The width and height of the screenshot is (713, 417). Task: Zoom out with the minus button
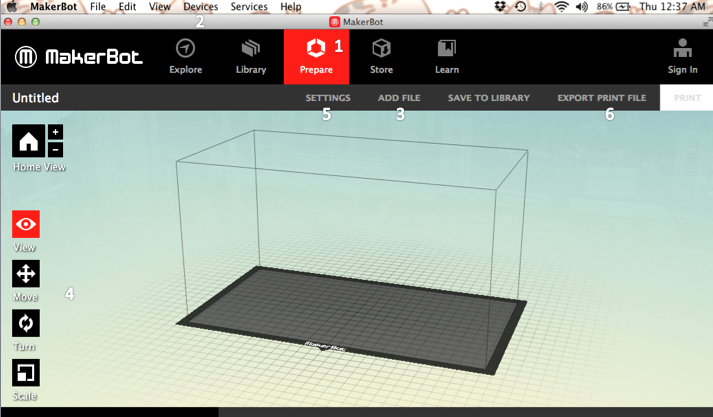tap(55, 149)
